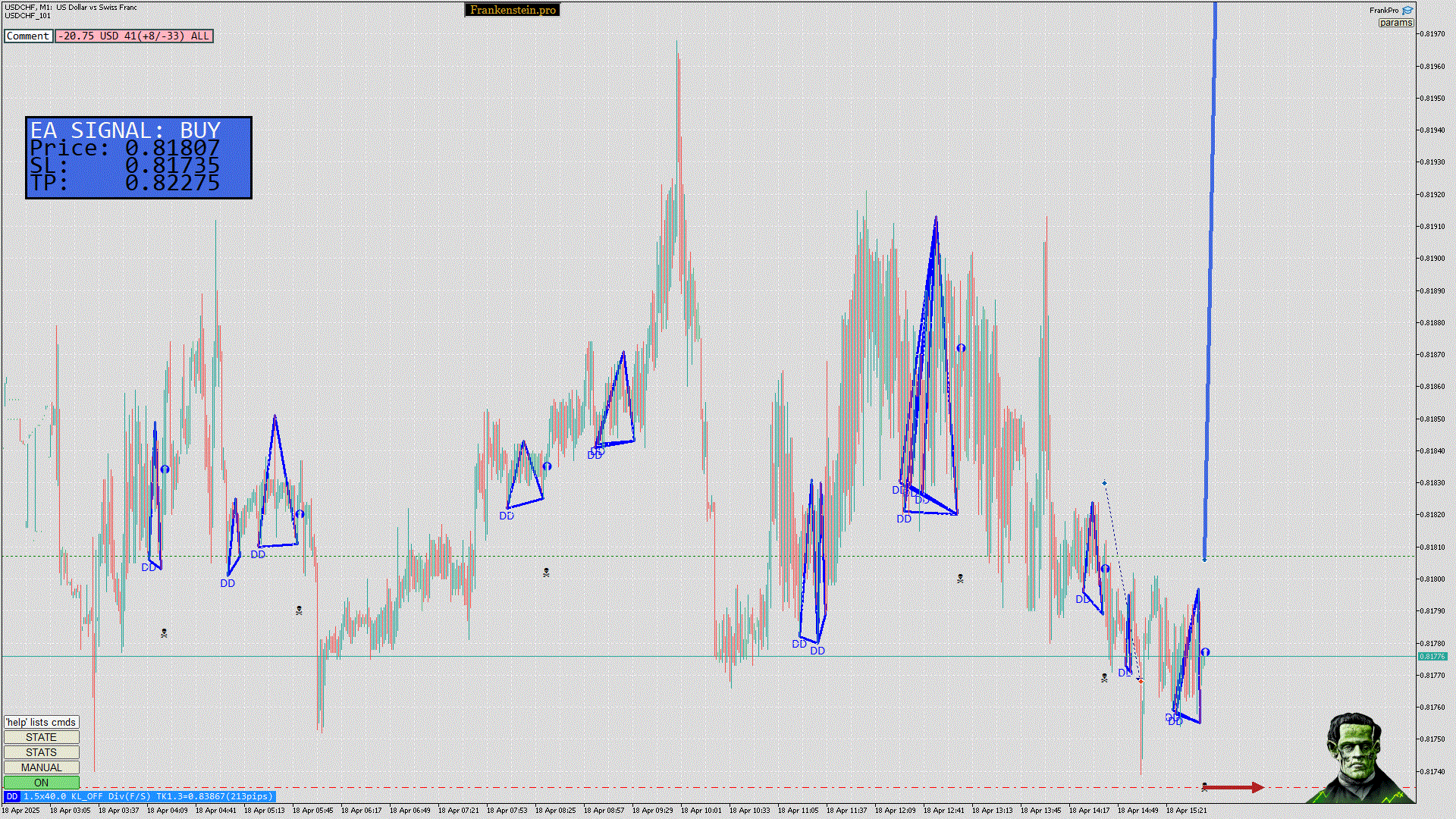This screenshot has width=1456, height=819.
Task: Click the Comment button
Action: point(28,36)
